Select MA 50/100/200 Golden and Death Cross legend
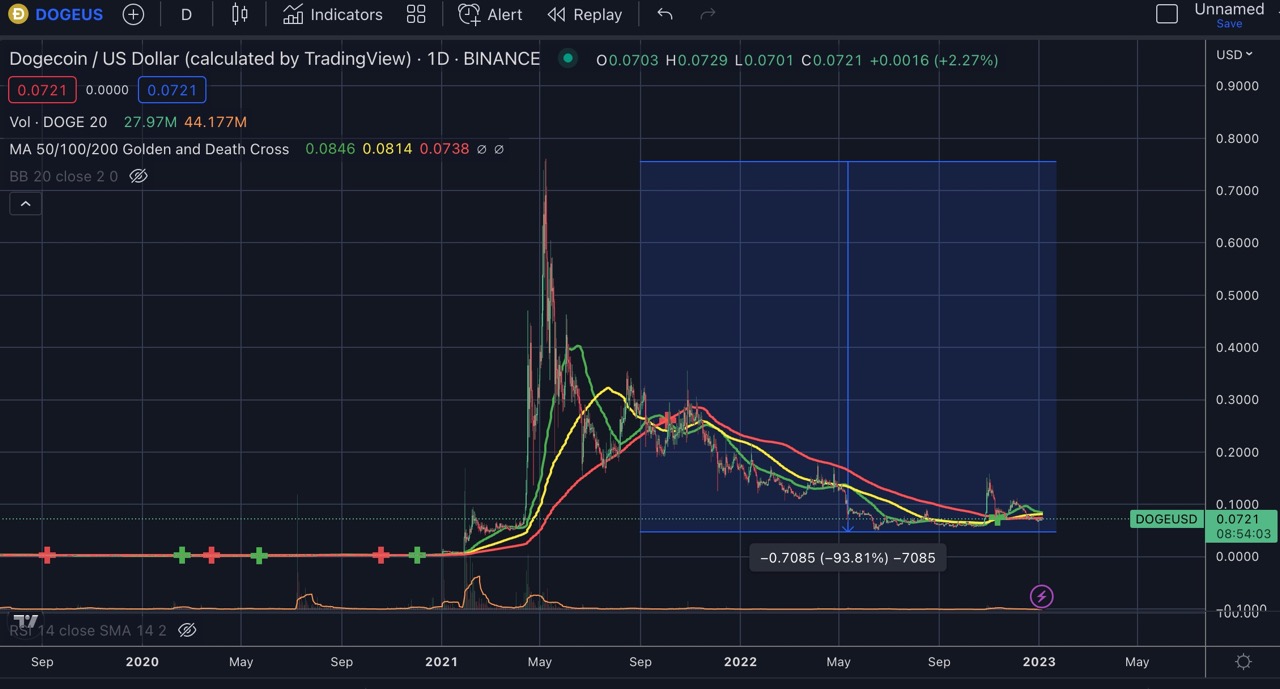Image resolution: width=1280 pixels, height=689 pixels. 149,149
